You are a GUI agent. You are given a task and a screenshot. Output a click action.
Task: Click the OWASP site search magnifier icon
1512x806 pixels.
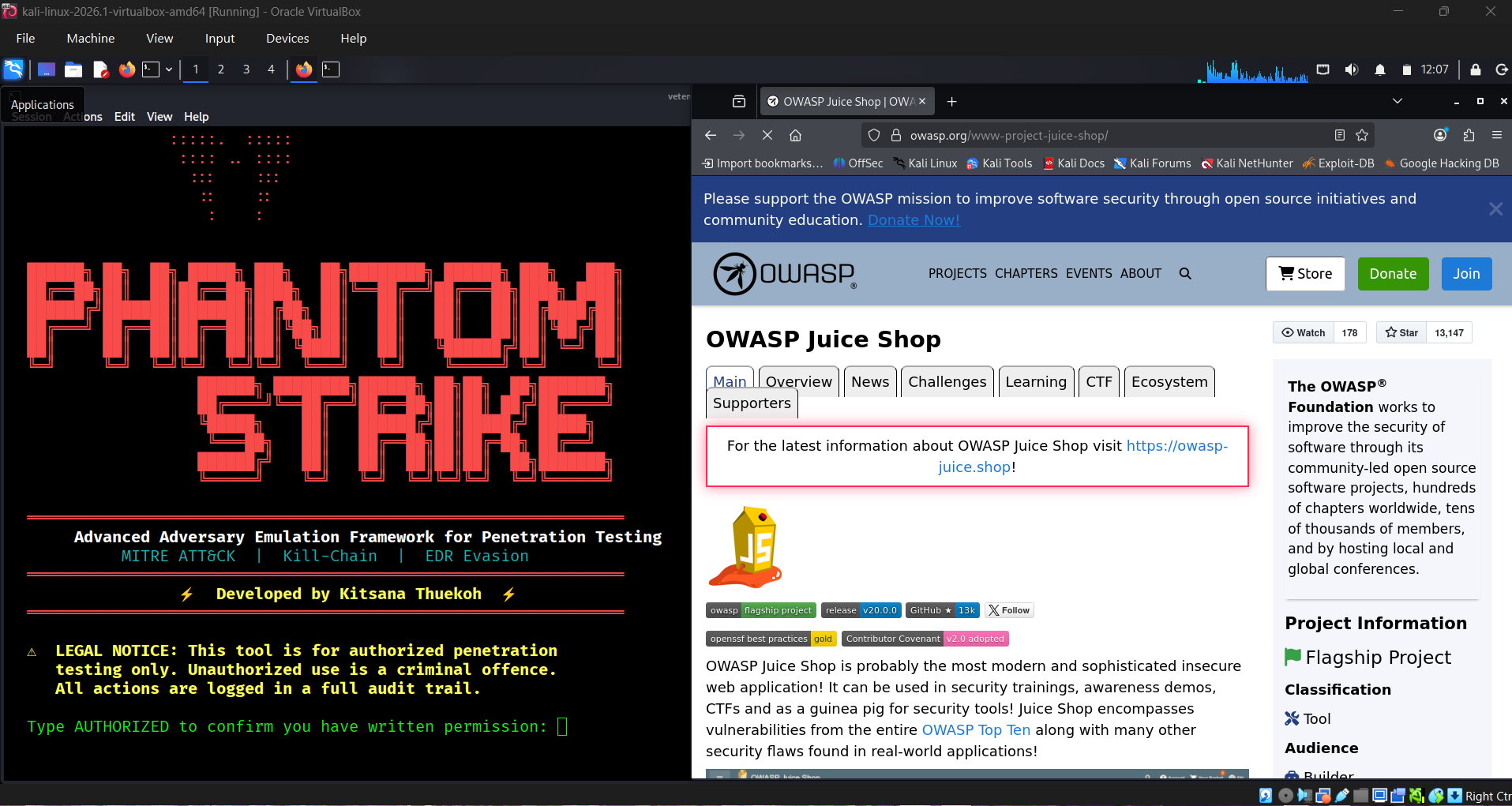pyautogui.click(x=1185, y=274)
